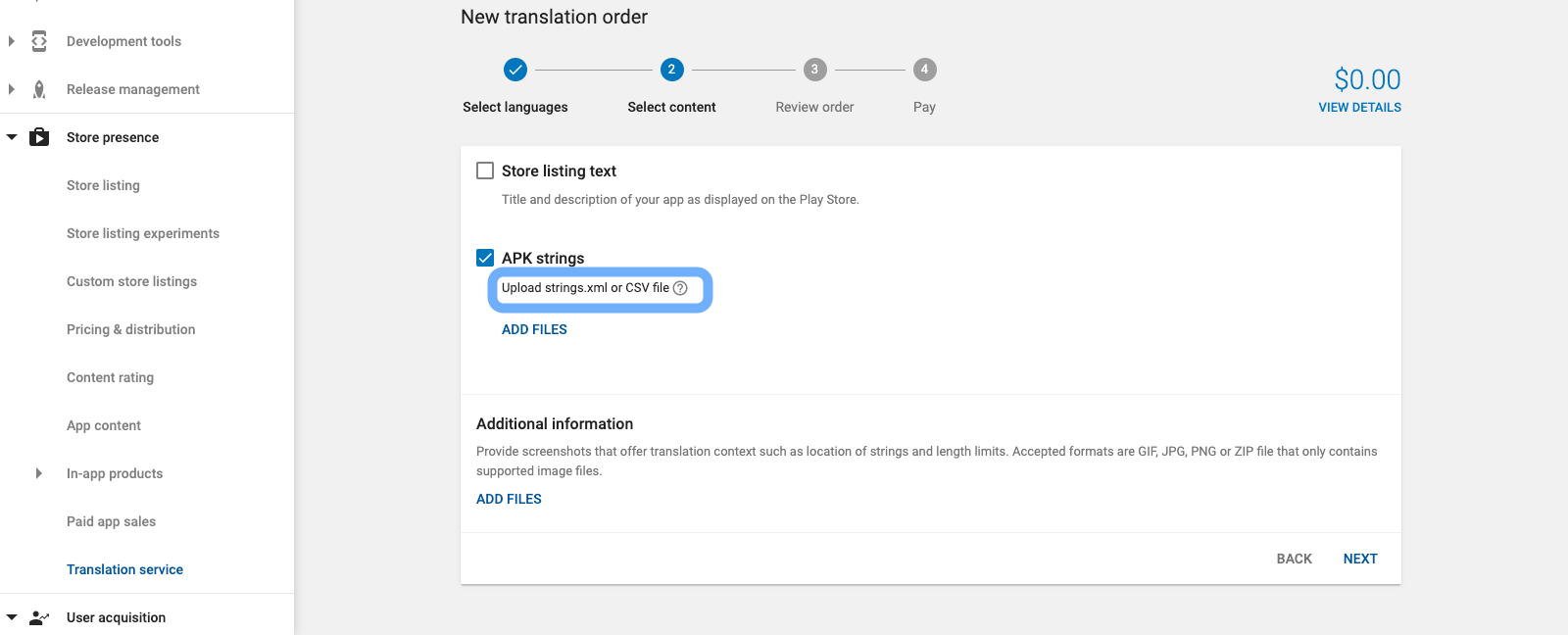Click the completed Select languages step checkmark

515,70
